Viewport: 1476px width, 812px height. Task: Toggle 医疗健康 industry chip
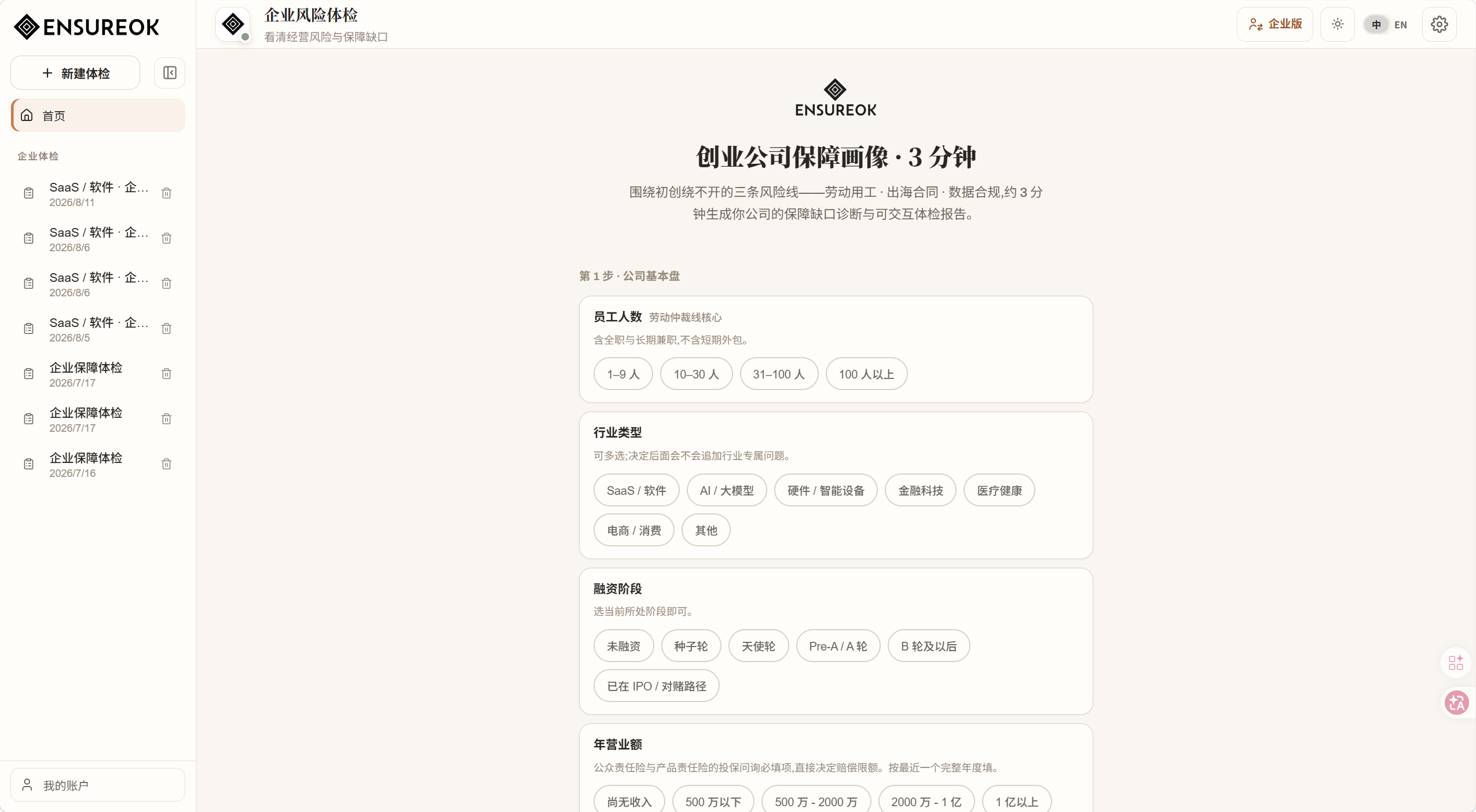coord(999,490)
